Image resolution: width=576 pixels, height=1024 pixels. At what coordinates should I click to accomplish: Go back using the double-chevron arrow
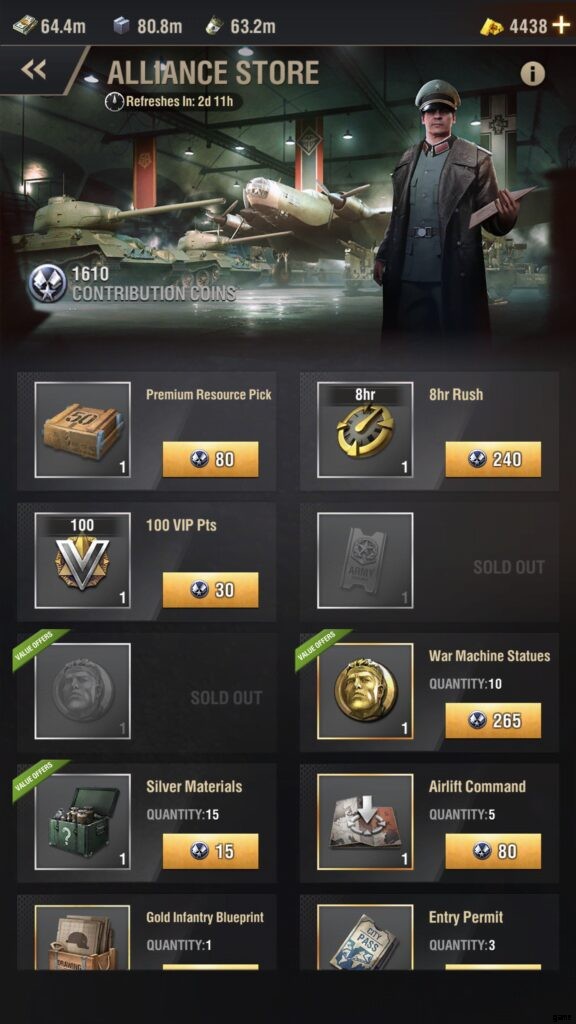[x=34, y=69]
